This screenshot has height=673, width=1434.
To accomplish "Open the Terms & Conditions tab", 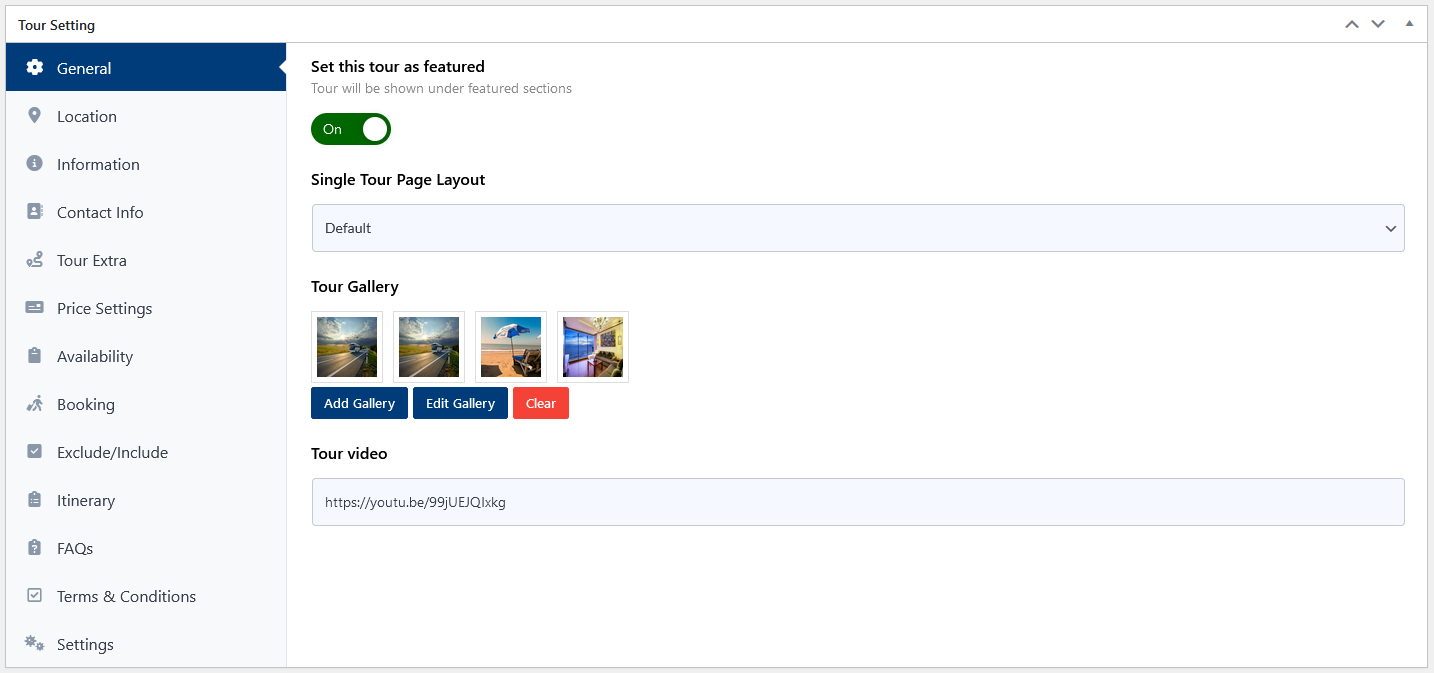I will 126,596.
